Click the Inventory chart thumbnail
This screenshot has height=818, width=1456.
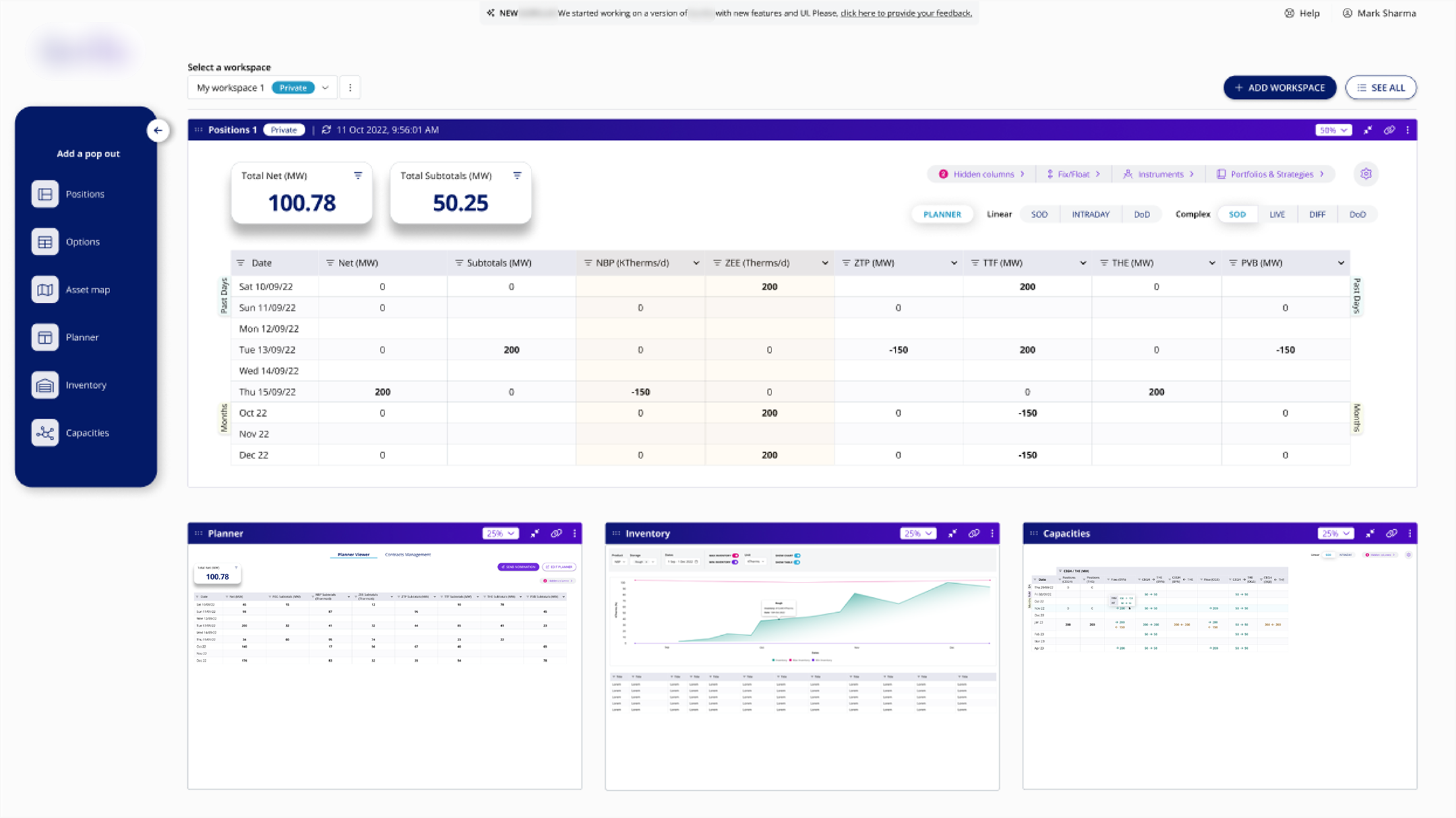point(802,613)
